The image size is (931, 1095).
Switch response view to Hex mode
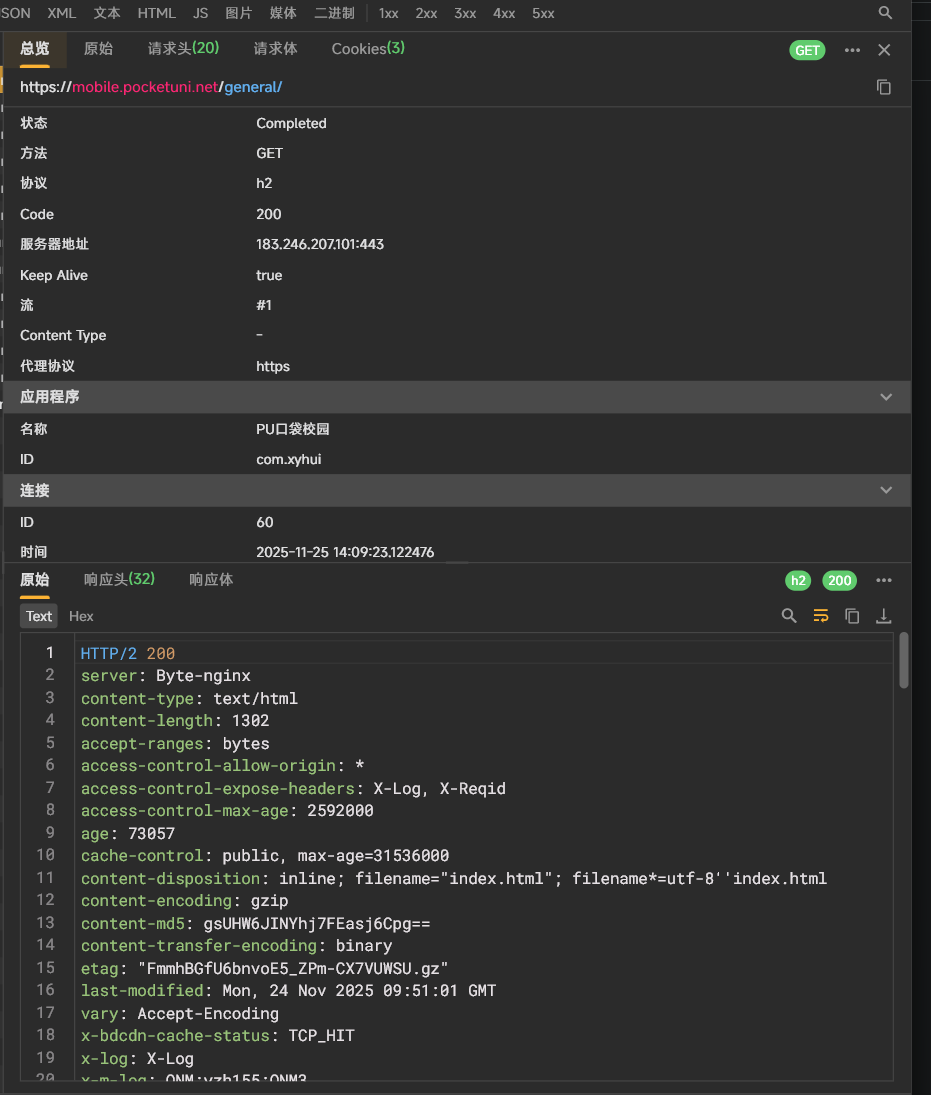click(x=81, y=616)
